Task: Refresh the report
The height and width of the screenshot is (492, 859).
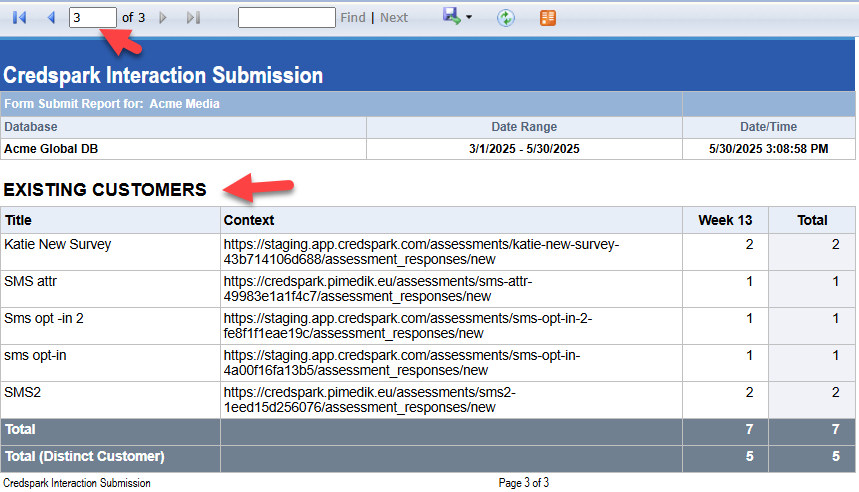Action: point(506,18)
